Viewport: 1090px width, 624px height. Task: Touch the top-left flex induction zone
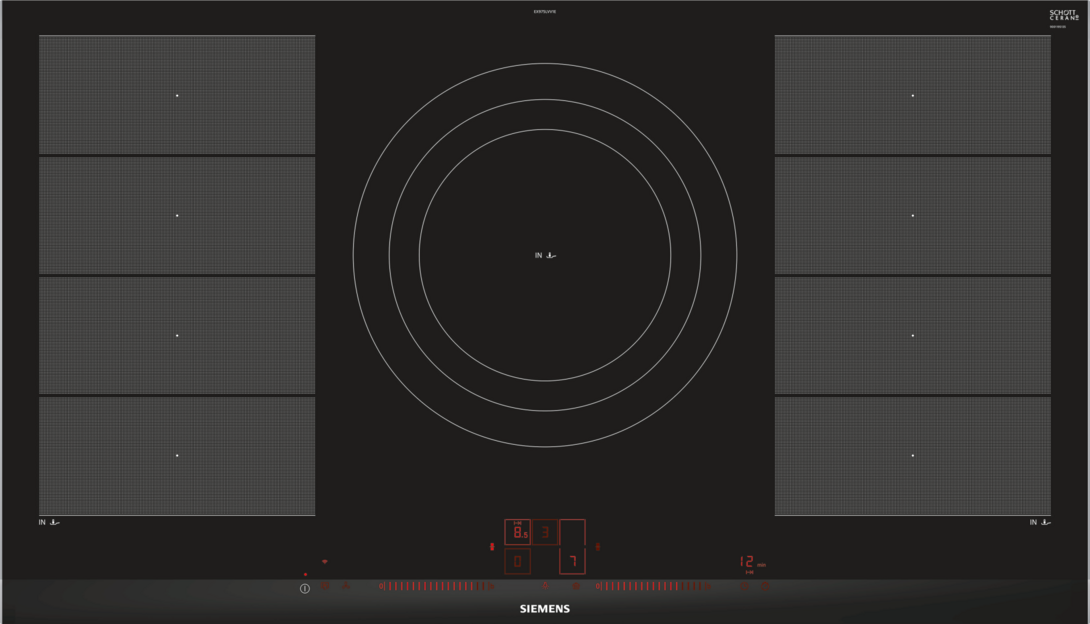click(x=177, y=95)
